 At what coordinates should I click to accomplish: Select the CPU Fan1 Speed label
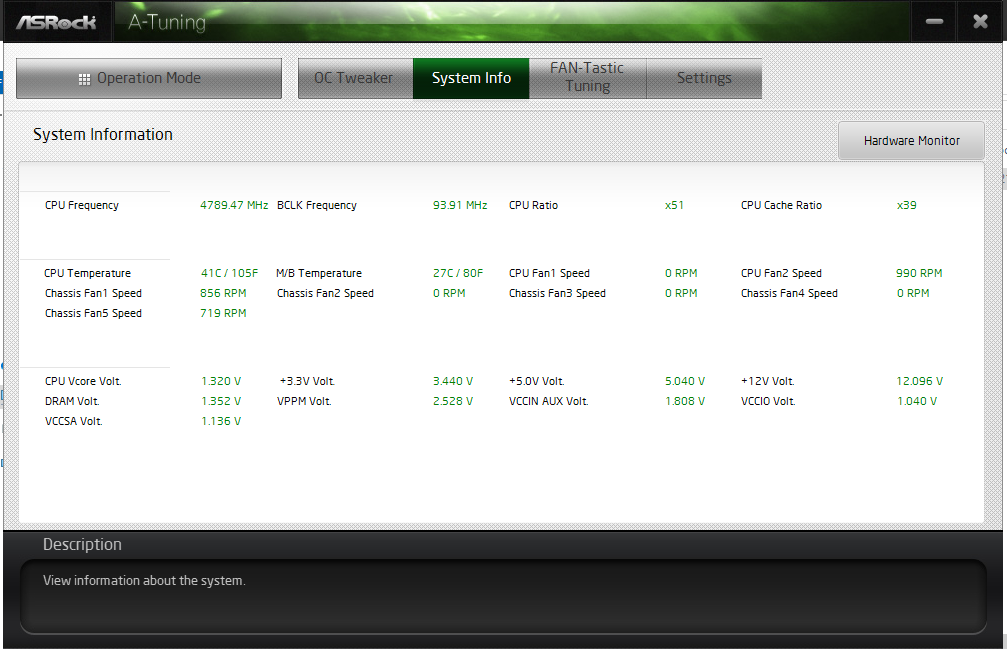tap(549, 273)
